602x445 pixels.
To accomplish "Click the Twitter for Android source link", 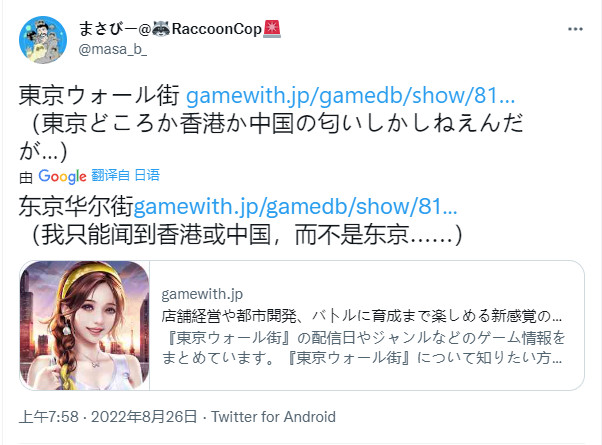I will [x=273, y=417].
